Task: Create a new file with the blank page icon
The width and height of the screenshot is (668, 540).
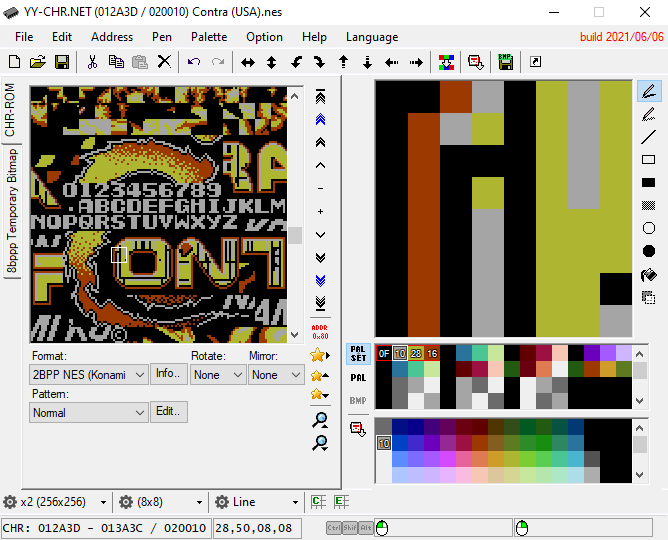Action: coord(14,62)
